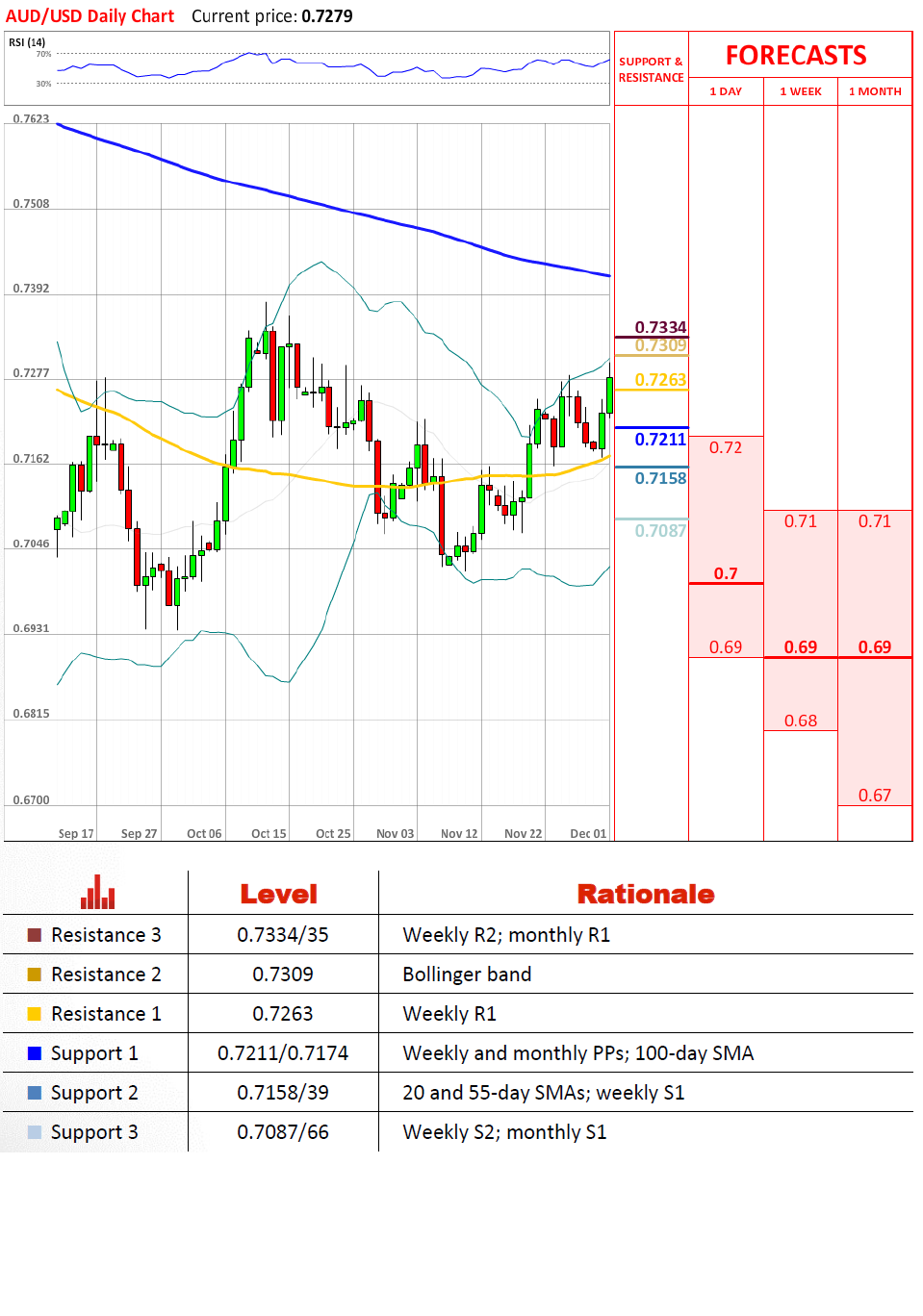Click the Support 2 steel-blue color square
This screenshot has width=923, height=1316.
(x=35, y=1093)
